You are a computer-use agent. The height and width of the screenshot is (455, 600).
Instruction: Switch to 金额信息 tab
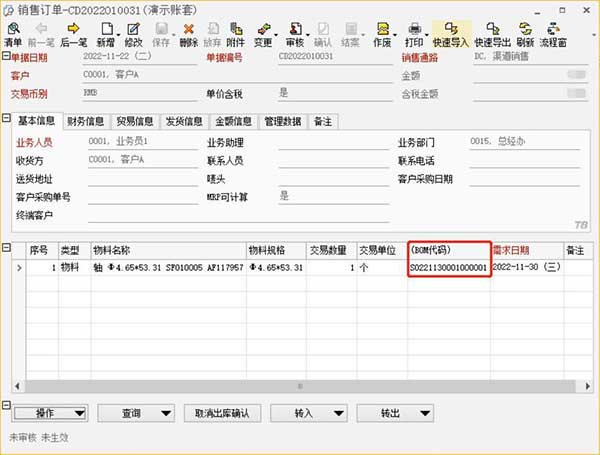pyautogui.click(x=233, y=122)
